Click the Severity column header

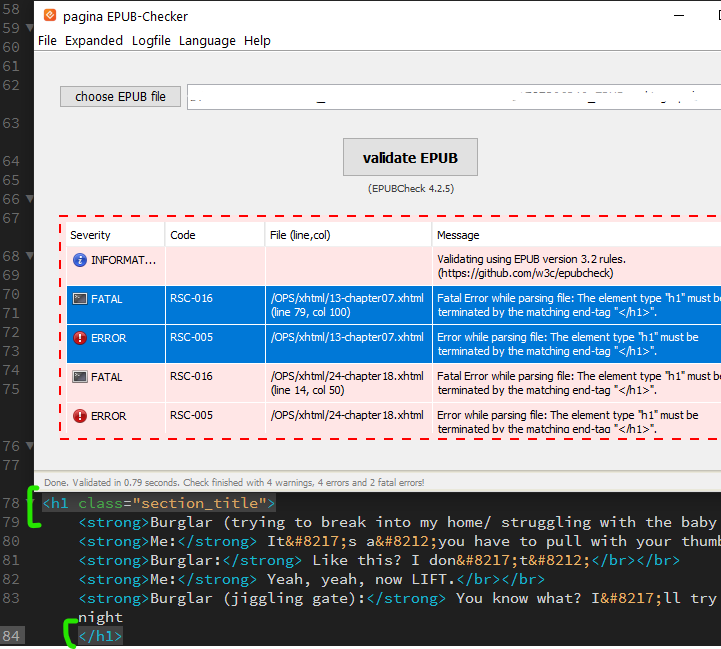pyautogui.click(x=115, y=235)
